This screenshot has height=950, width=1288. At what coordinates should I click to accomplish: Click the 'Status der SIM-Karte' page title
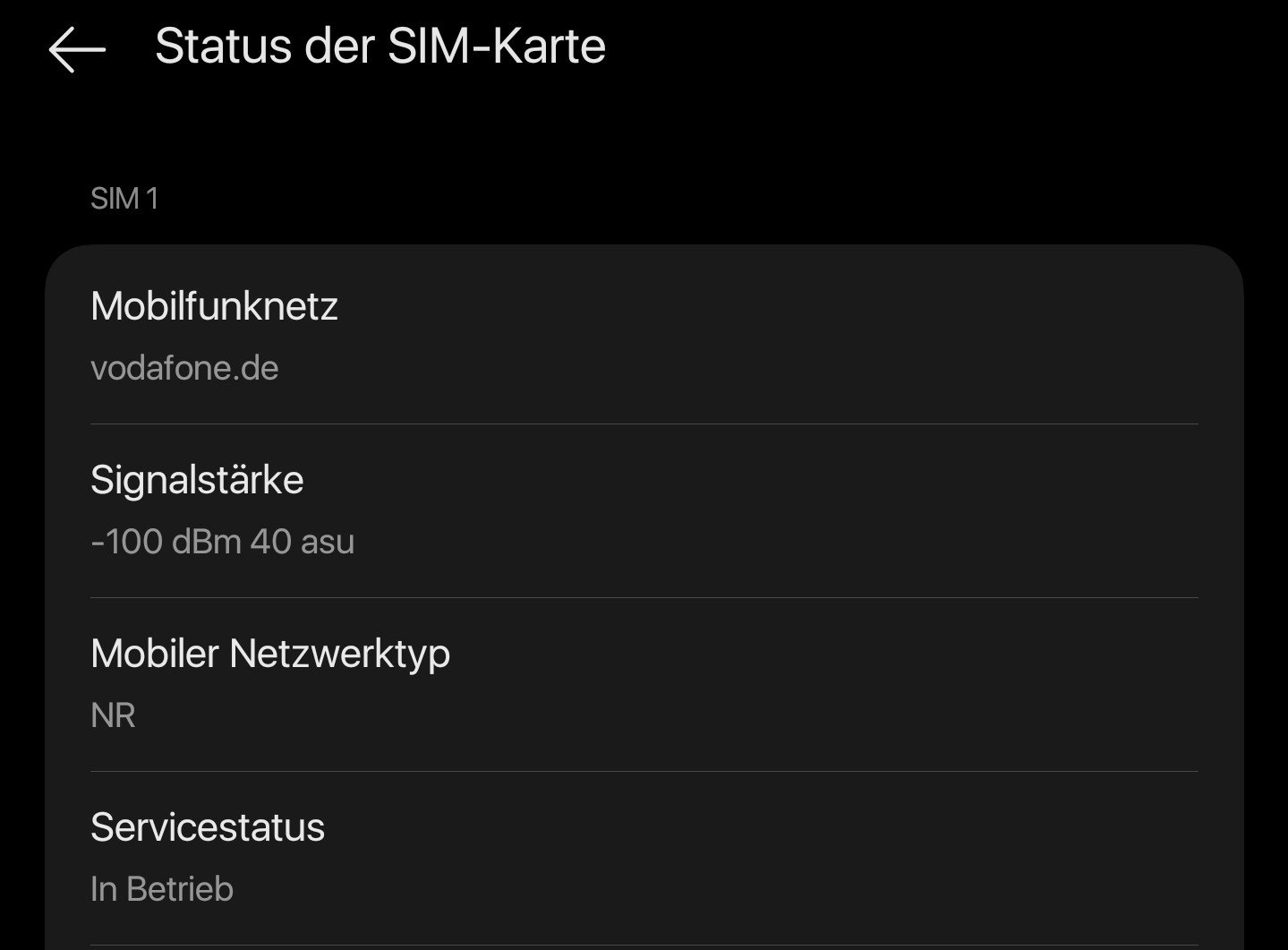[x=380, y=47]
